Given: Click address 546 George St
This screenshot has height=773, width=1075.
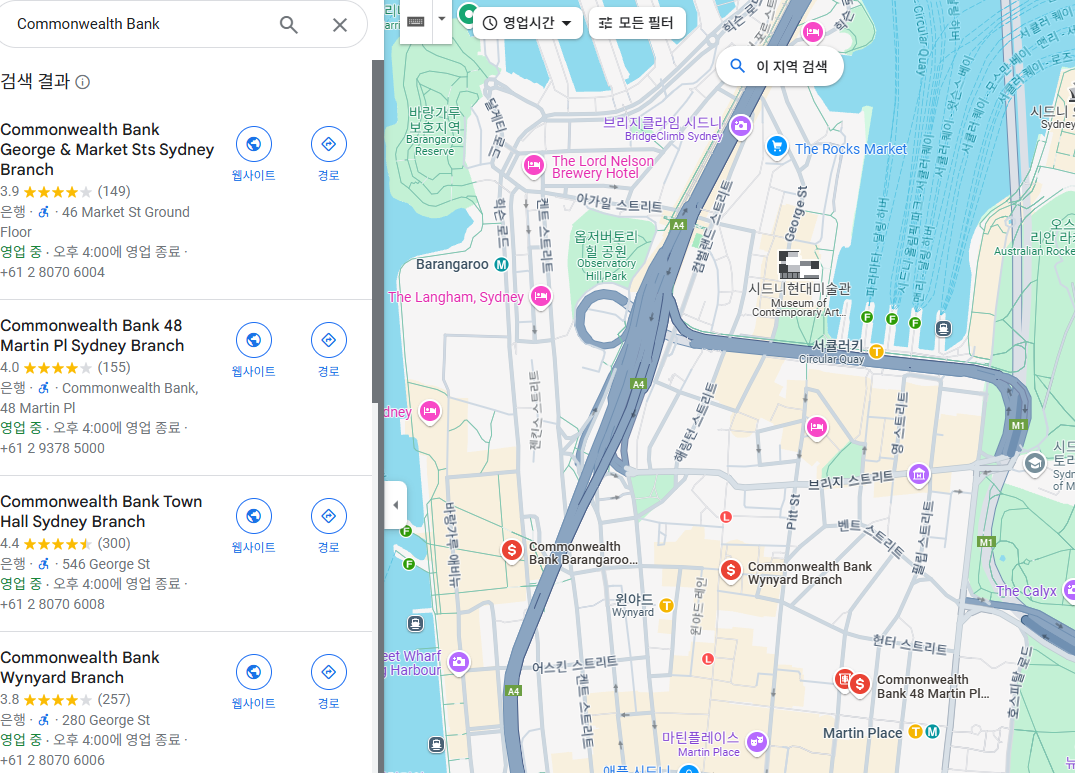Looking at the screenshot, I should (106, 564).
